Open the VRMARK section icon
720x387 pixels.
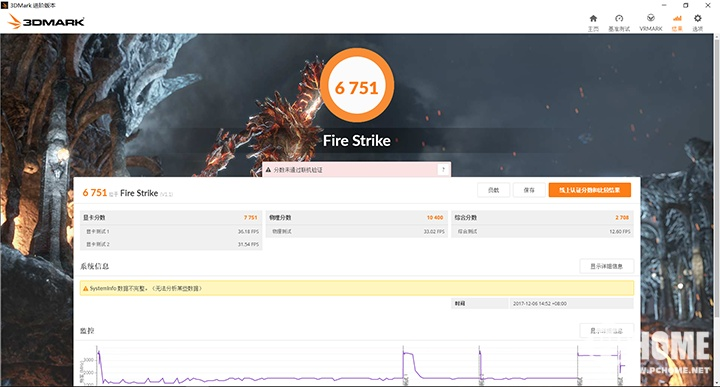[651, 18]
